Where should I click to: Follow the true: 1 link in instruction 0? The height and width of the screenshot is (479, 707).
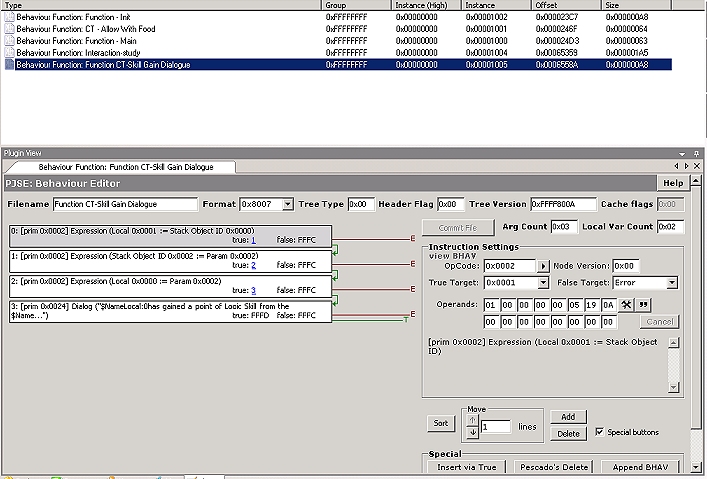click(253, 240)
